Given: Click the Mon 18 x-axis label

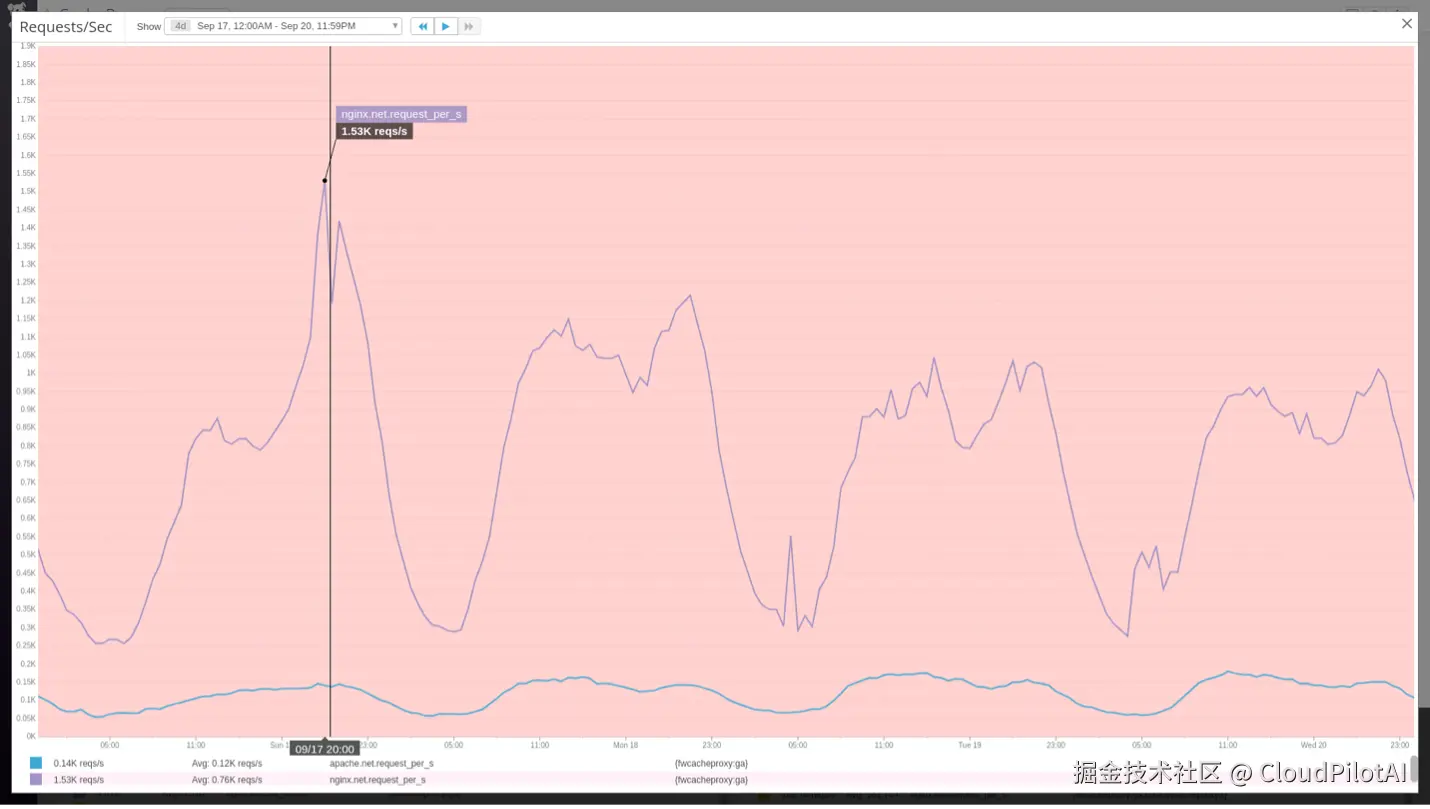Looking at the screenshot, I should coord(626,745).
